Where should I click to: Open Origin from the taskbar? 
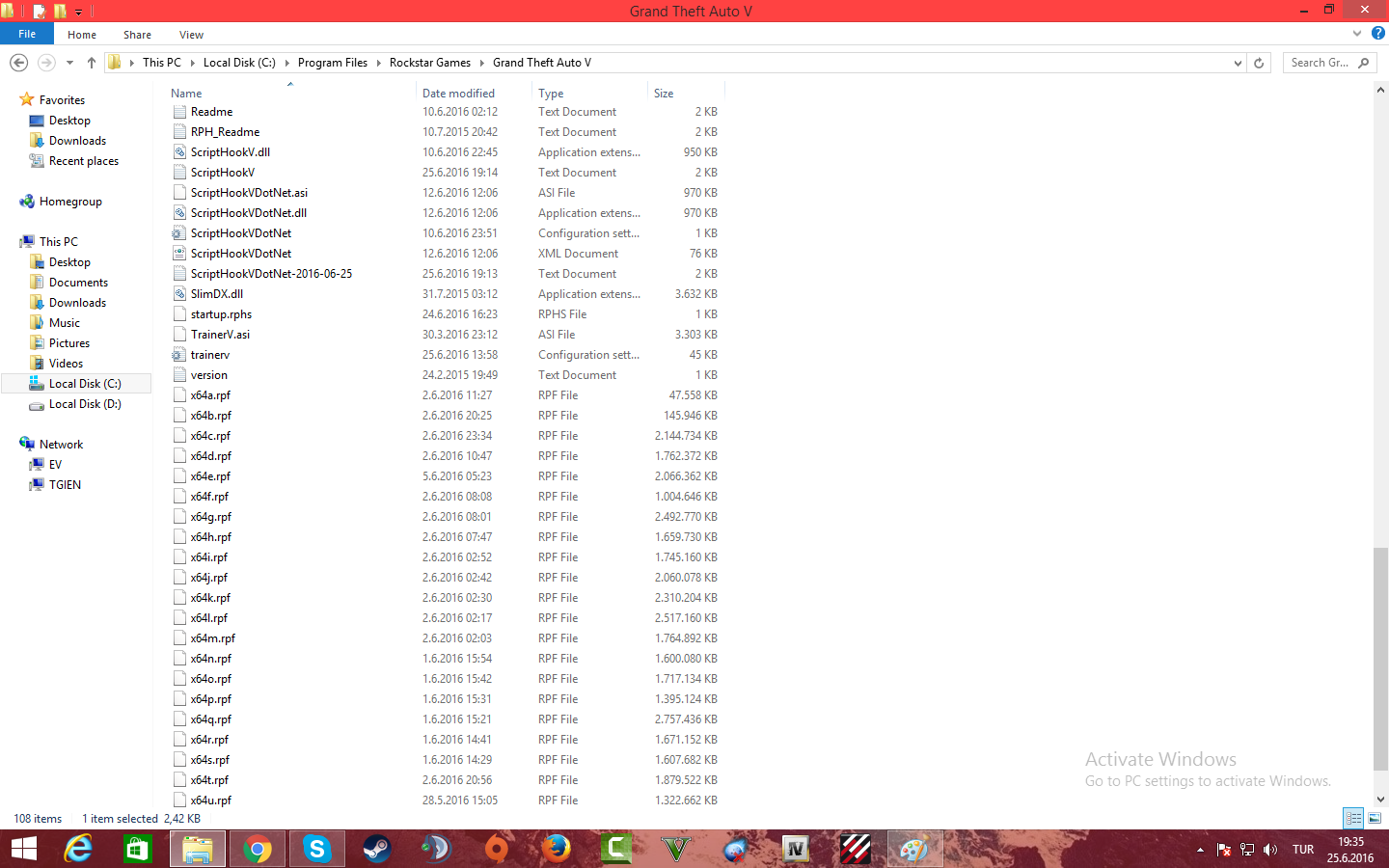click(x=497, y=849)
